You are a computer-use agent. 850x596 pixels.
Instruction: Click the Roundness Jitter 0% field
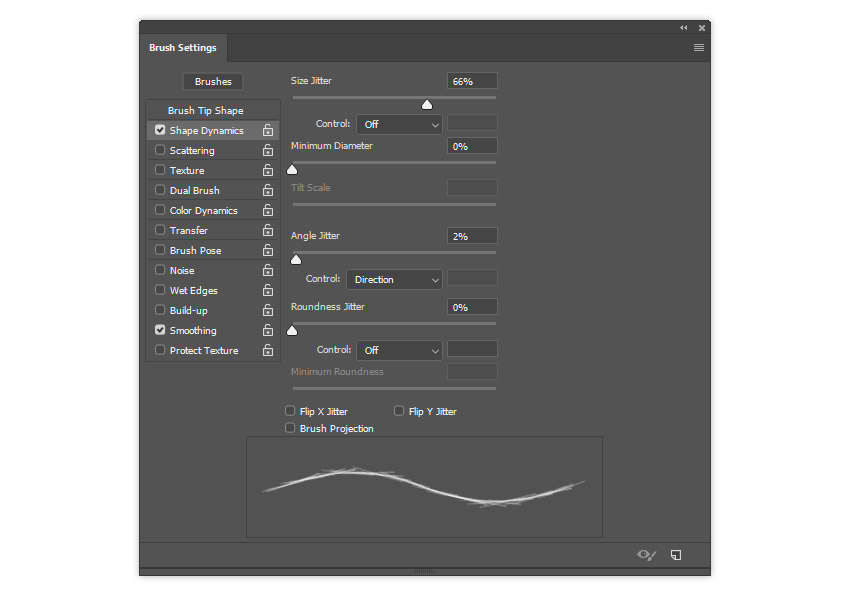tap(472, 307)
